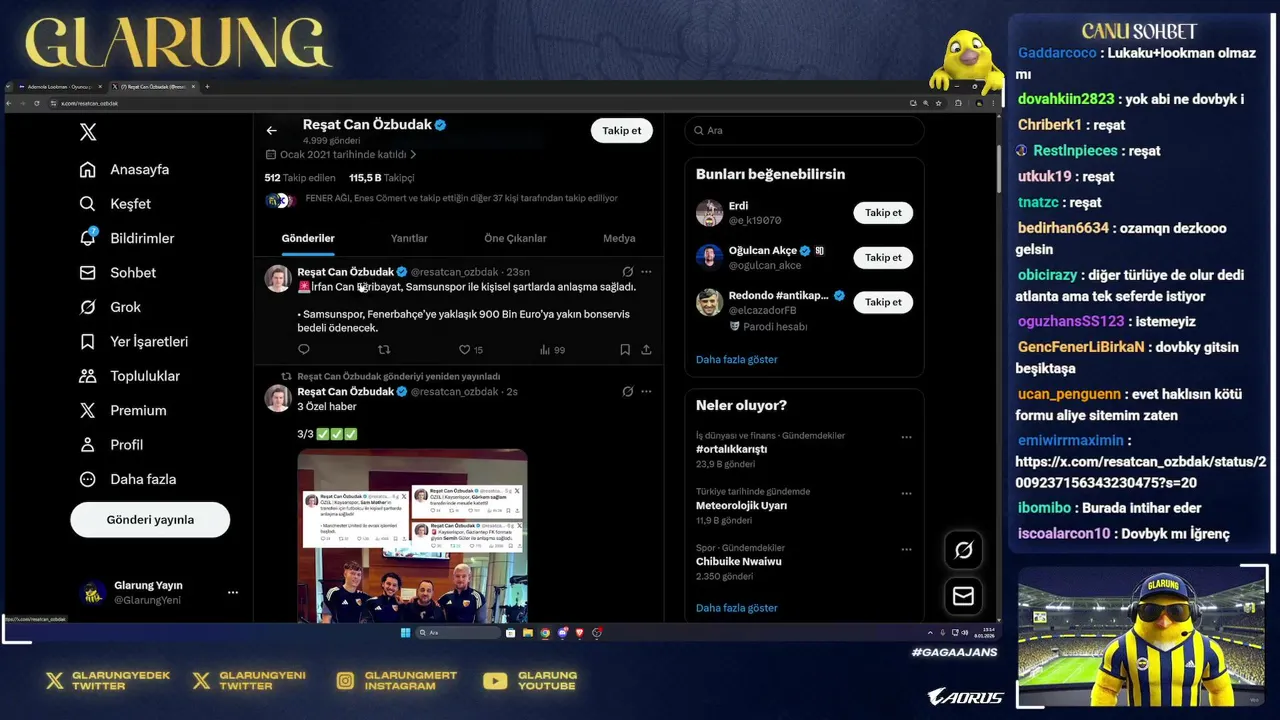The height and width of the screenshot is (720, 1280).
Task: Switch to Öne Çıkanlar tab
Action: point(515,238)
